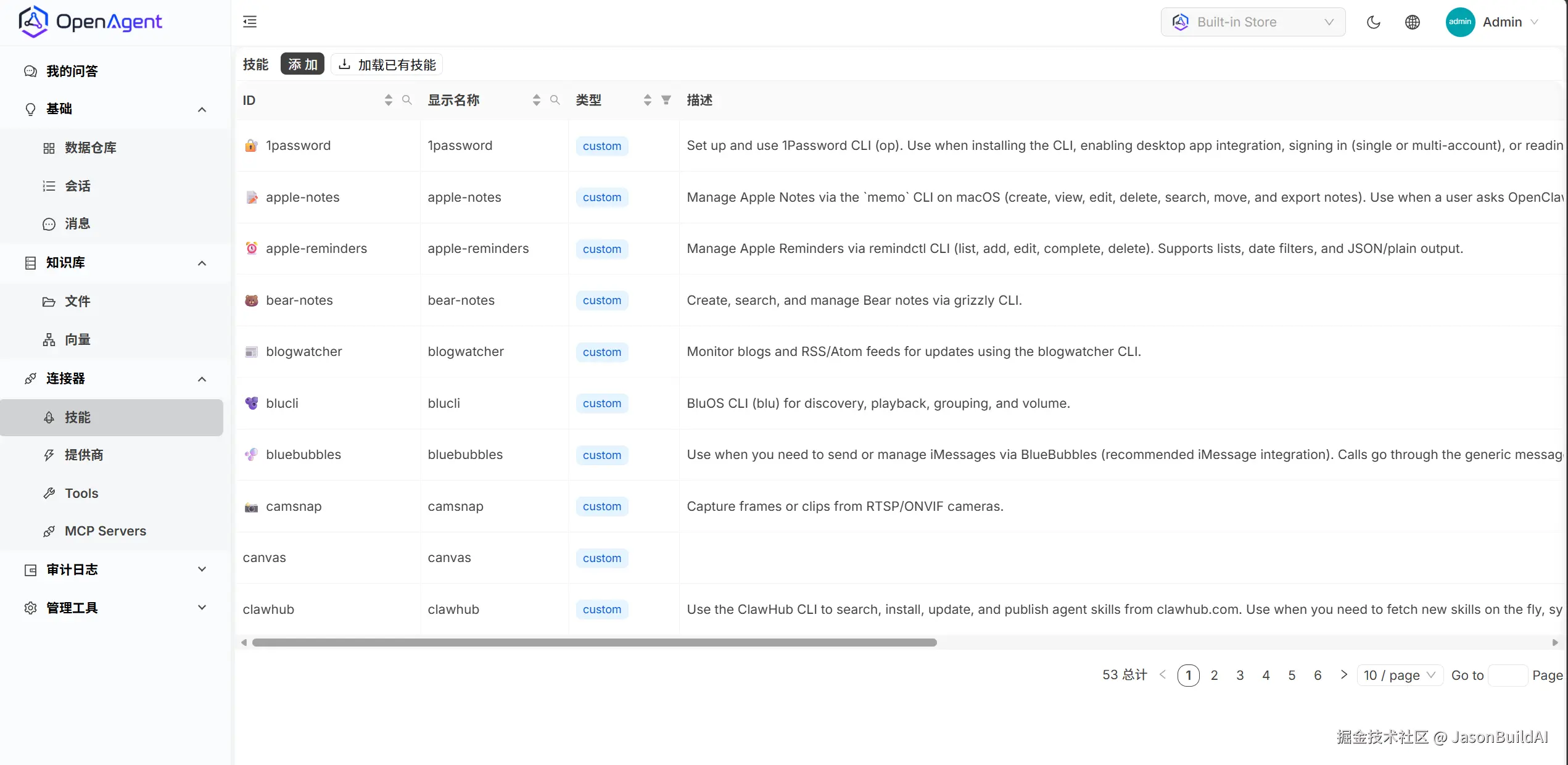Image resolution: width=1568 pixels, height=765 pixels.
Task: Sort by 显示名称 column
Action: (536, 100)
